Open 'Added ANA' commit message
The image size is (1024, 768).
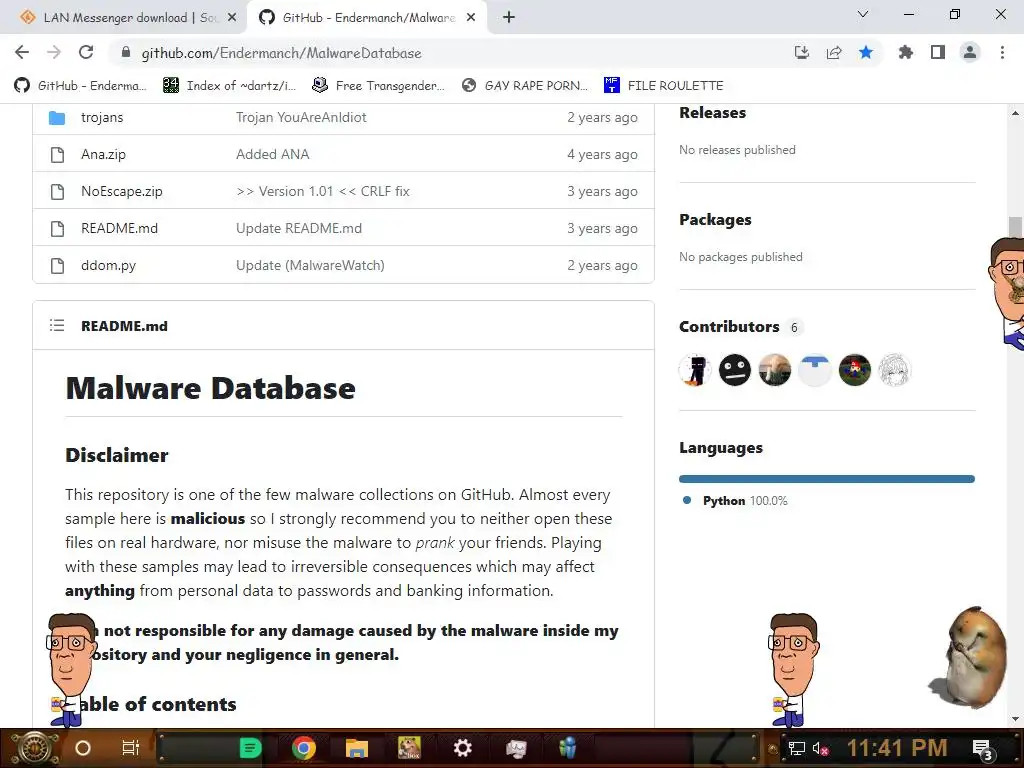[272, 155]
